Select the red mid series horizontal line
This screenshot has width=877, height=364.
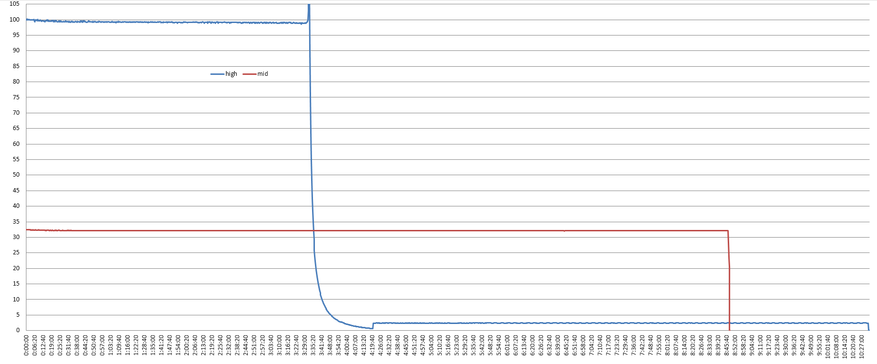coord(378,230)
